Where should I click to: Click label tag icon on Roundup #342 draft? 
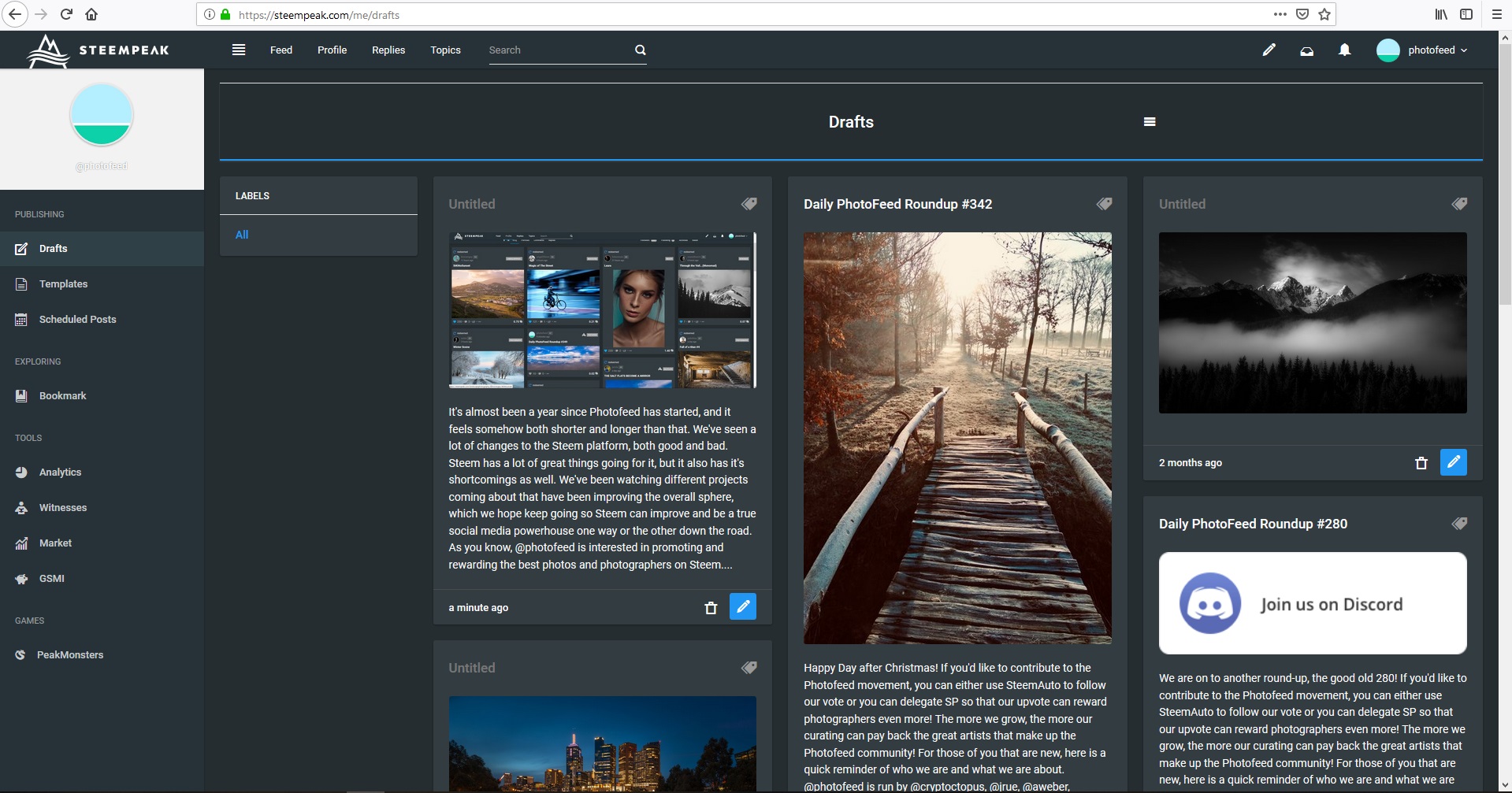click(x=1104, y=204)
